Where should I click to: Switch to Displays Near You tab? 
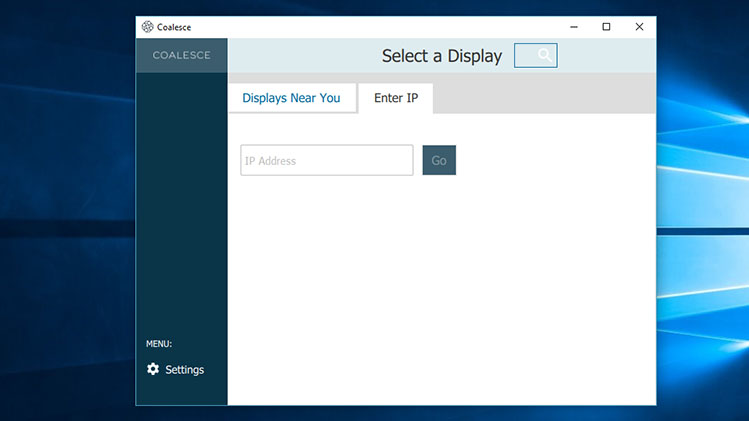[x=292, y=98]
